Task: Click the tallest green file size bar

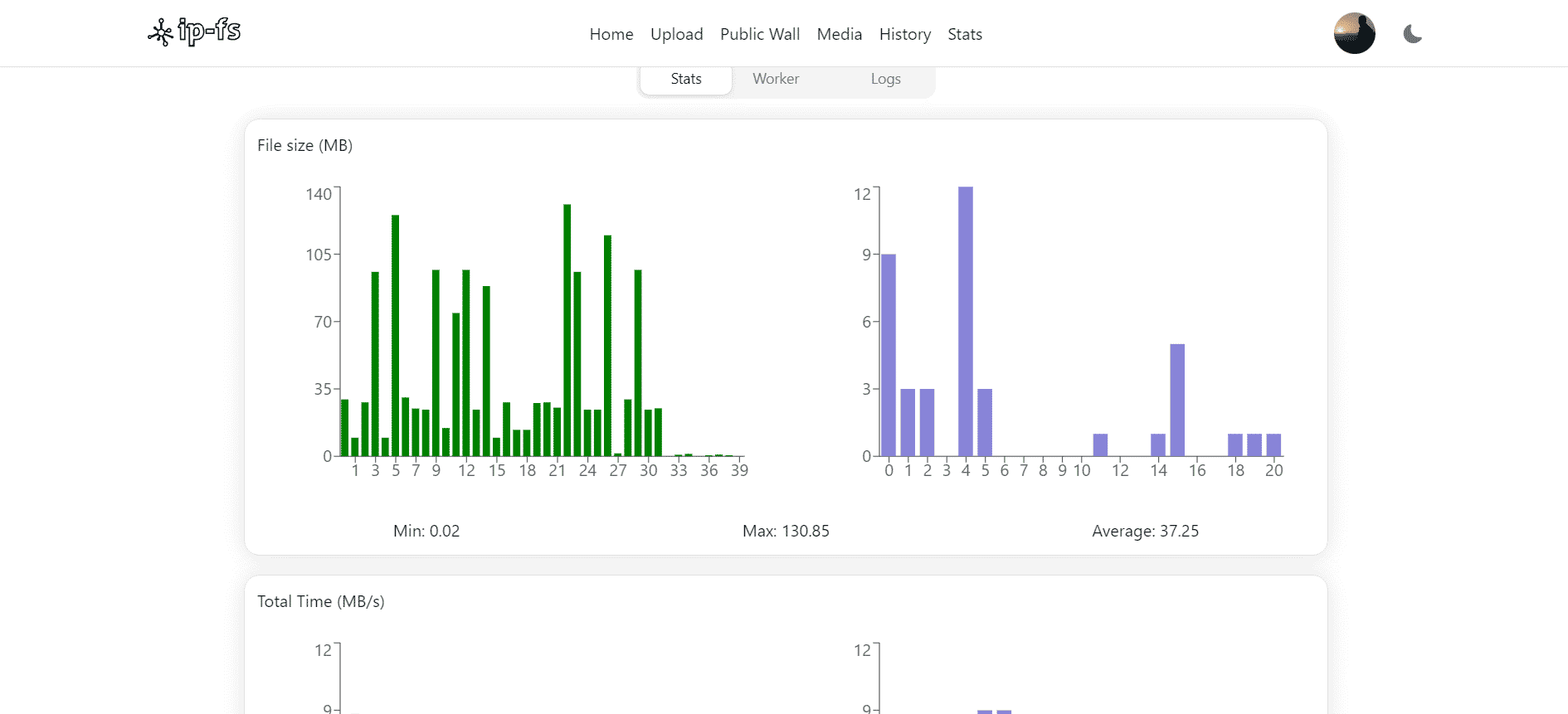Action: (x=567, y=330)
